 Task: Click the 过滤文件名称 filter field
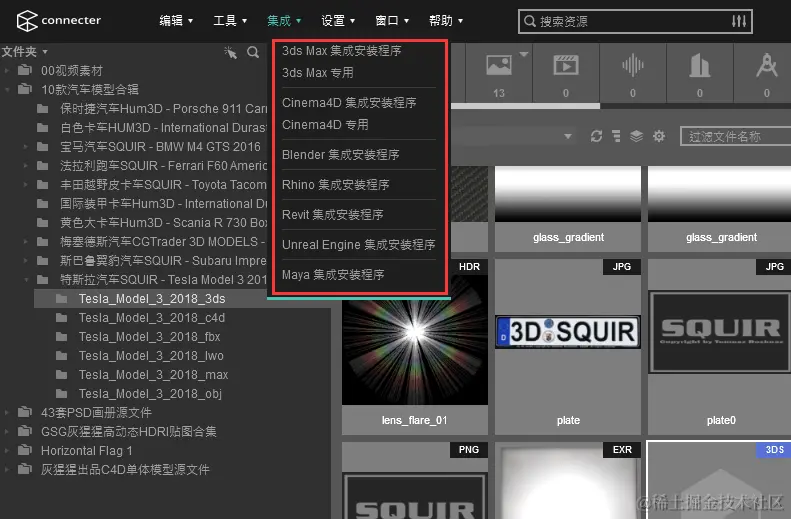[736, 137]
